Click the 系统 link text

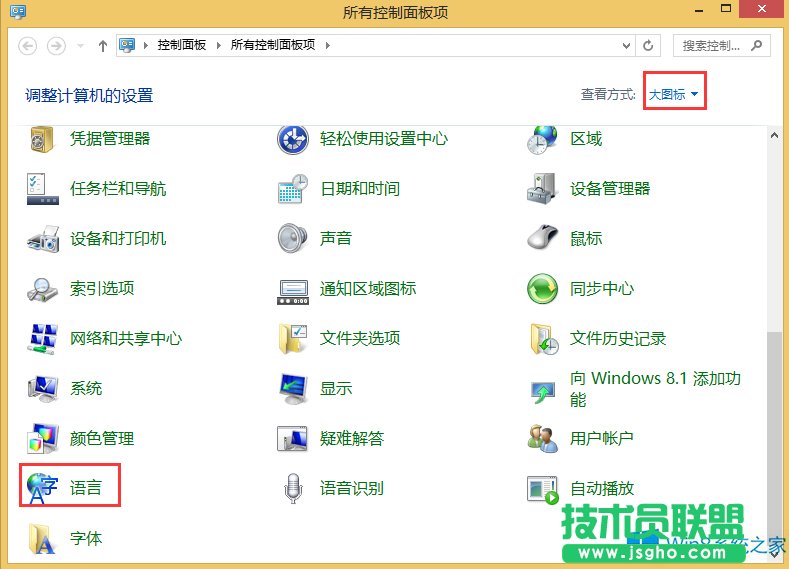point(86,388)
